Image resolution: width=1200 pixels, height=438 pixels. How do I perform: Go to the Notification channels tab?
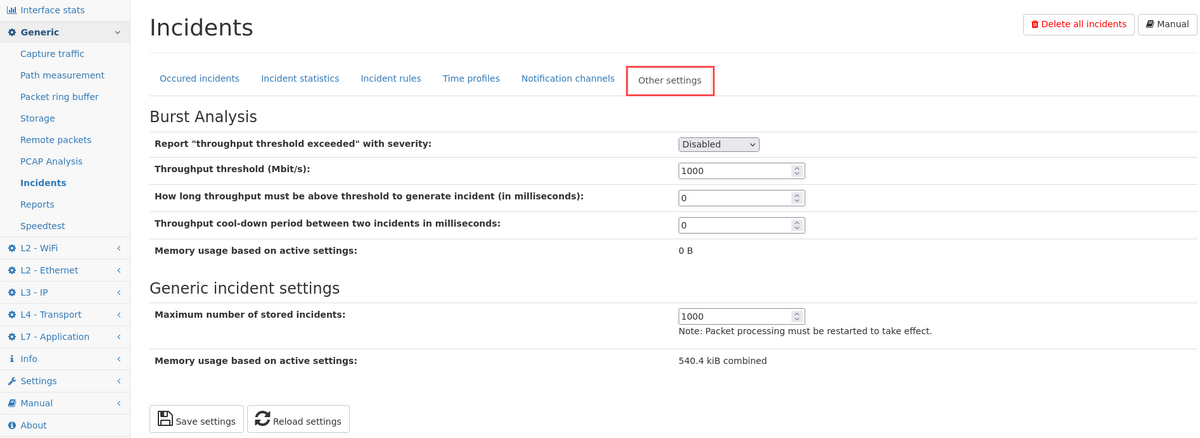(x=567, y=79)
